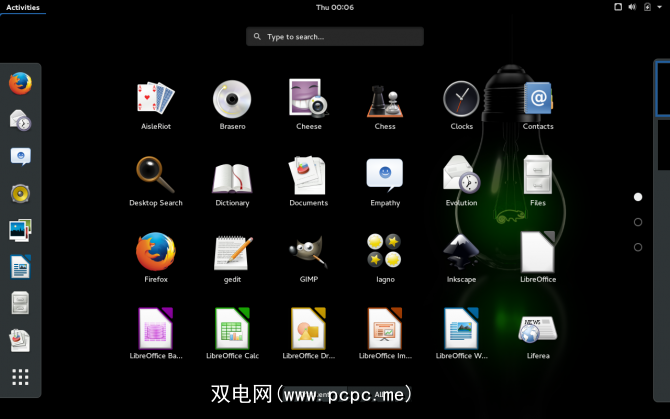Screen dimensions: 670x419
Task: Open LibreOffice Calc
Action: pyautogui.click(x=232, y=334)
